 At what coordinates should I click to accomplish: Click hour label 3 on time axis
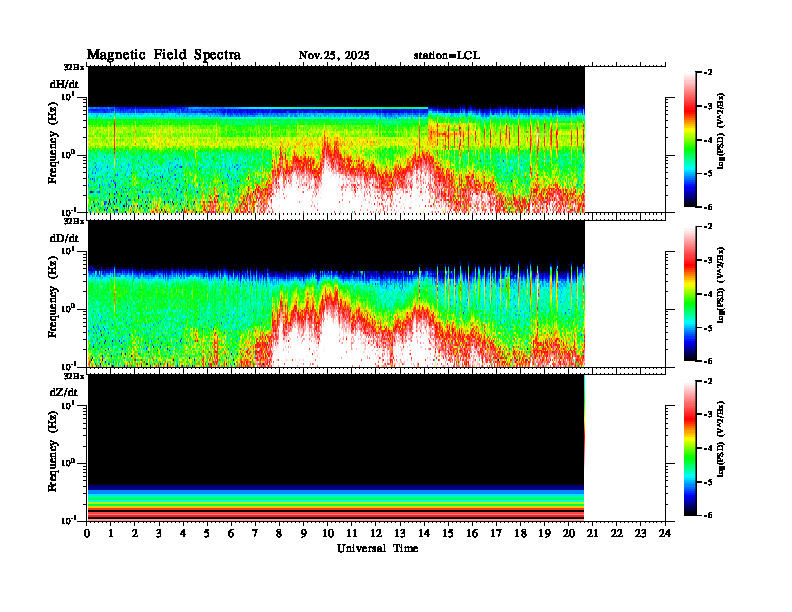pos(159,533)
